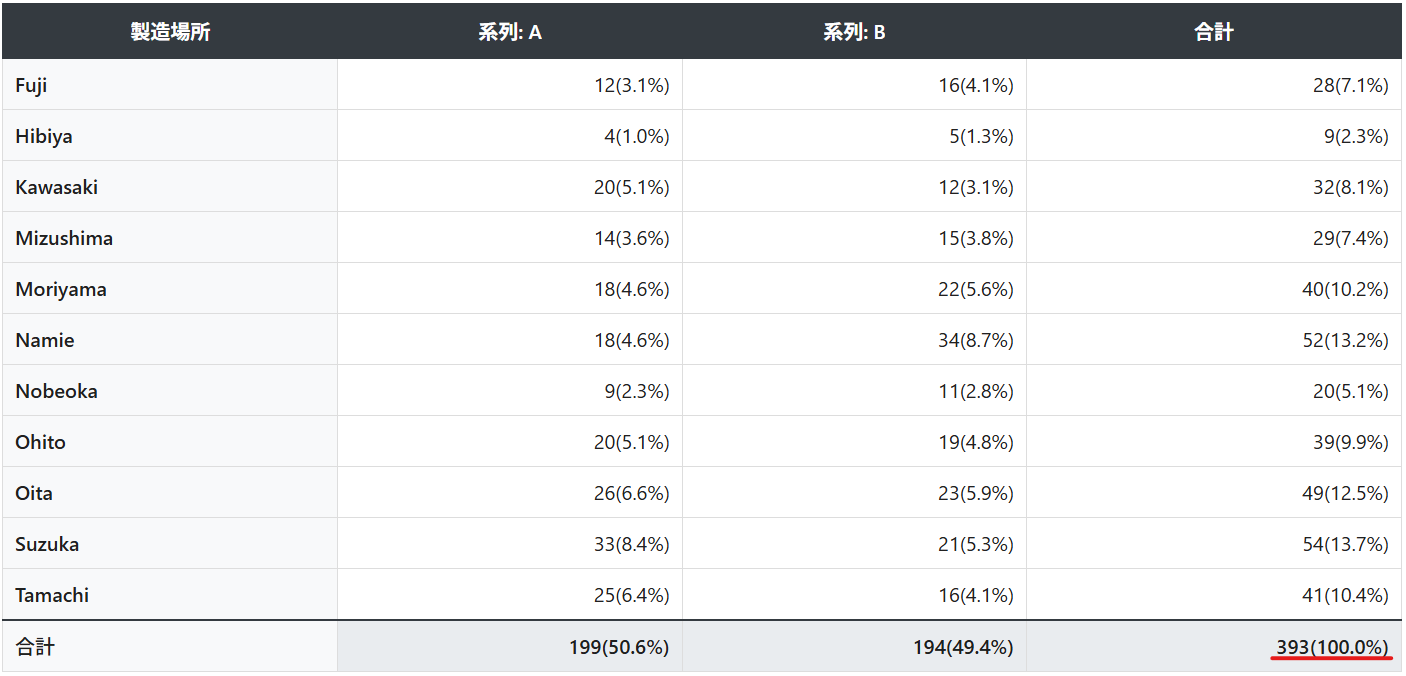1406x676 pixels.
Task: Click the Moriyama row label
Action: 61,289
